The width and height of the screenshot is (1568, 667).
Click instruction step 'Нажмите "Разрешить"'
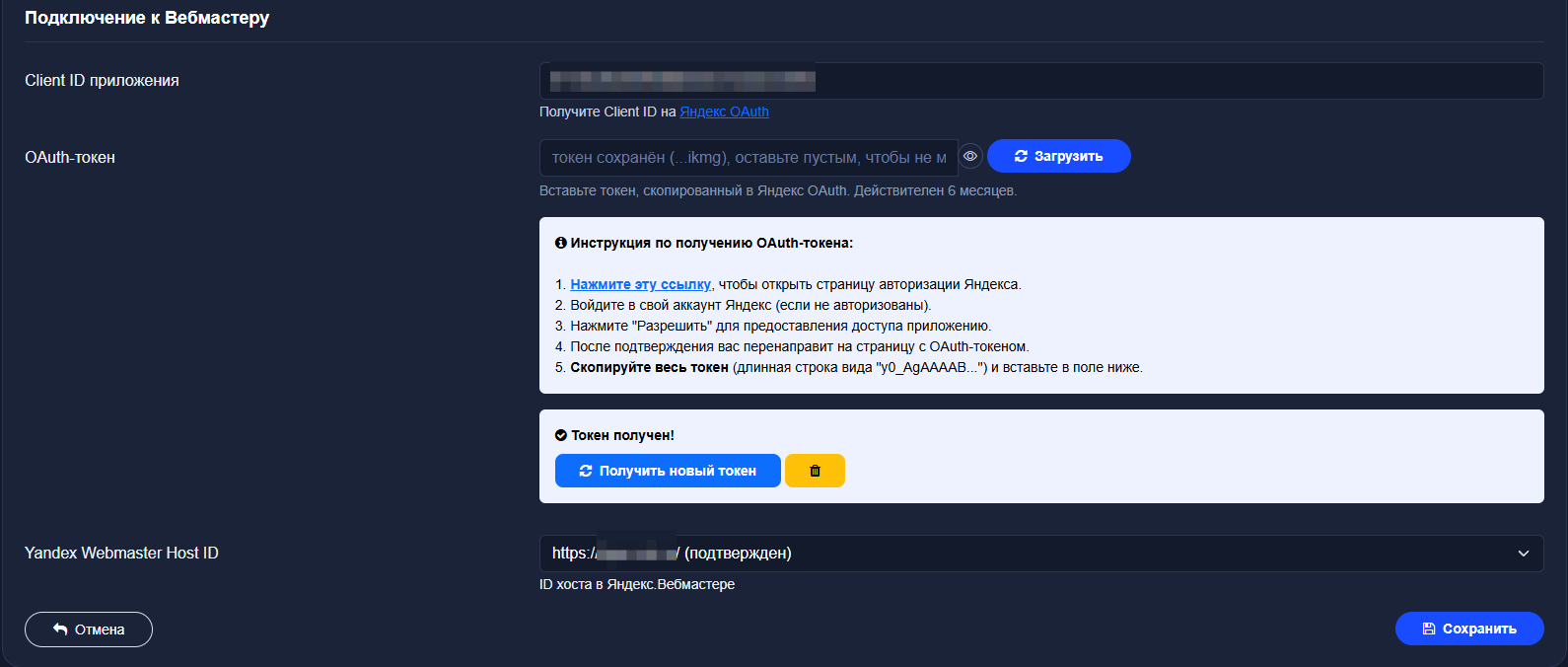pyautogui.click(x=780, y=326)
